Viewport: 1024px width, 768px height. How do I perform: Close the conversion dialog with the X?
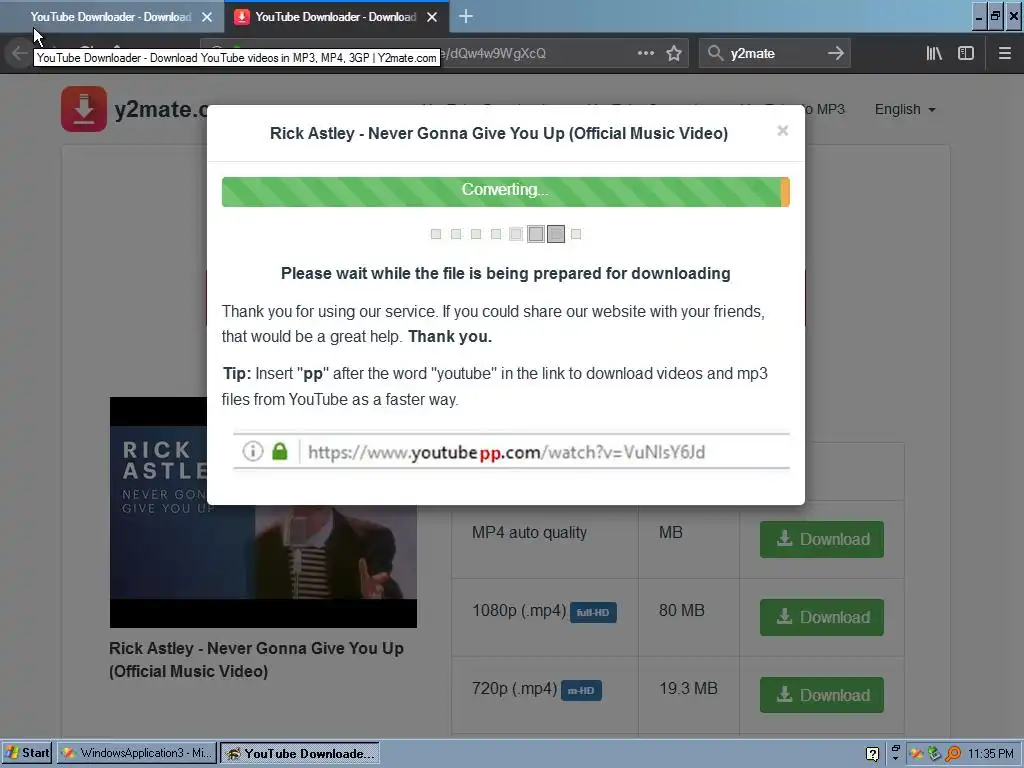[782, 131]
